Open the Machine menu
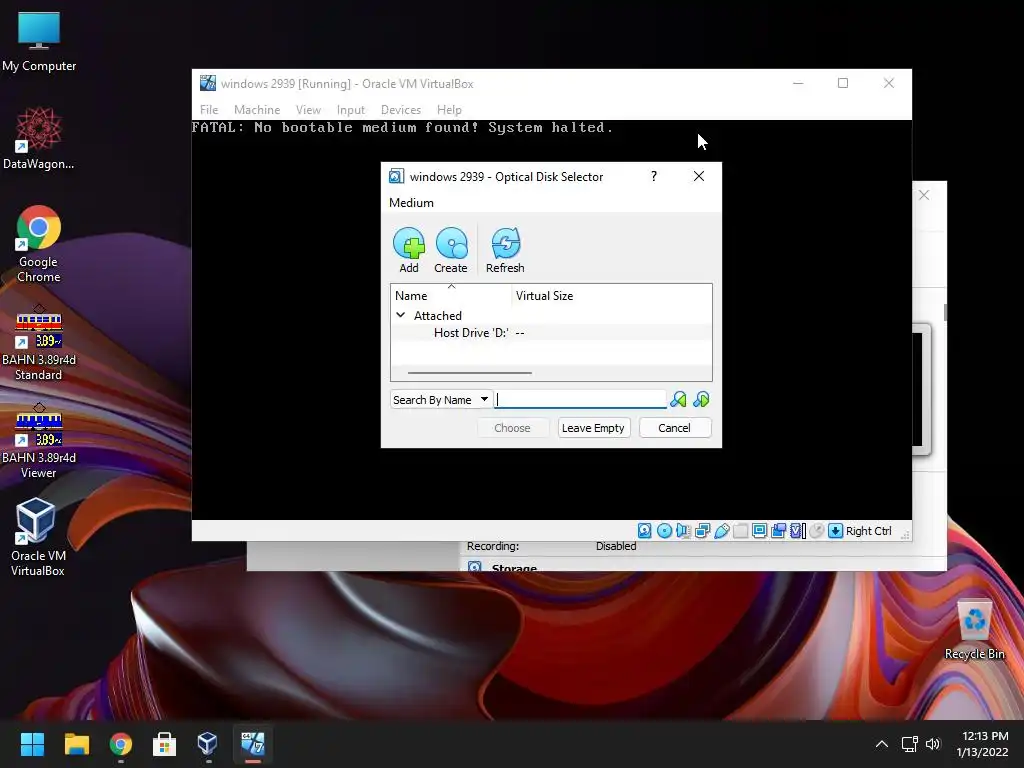Screen dimensions: 1024x768 point(257,110)
